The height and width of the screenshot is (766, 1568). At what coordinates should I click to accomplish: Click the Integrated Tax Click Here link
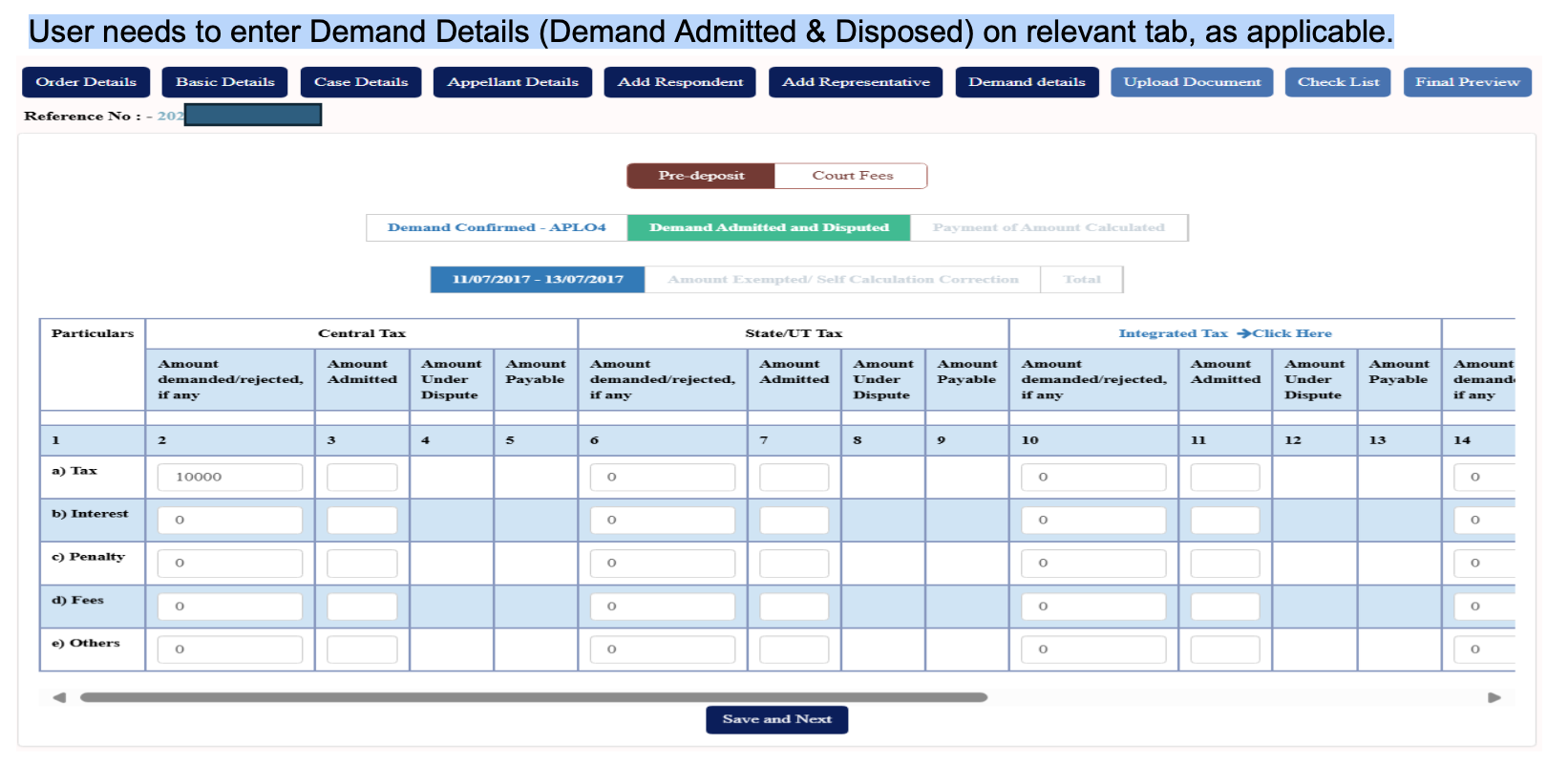coord(1225,333)
